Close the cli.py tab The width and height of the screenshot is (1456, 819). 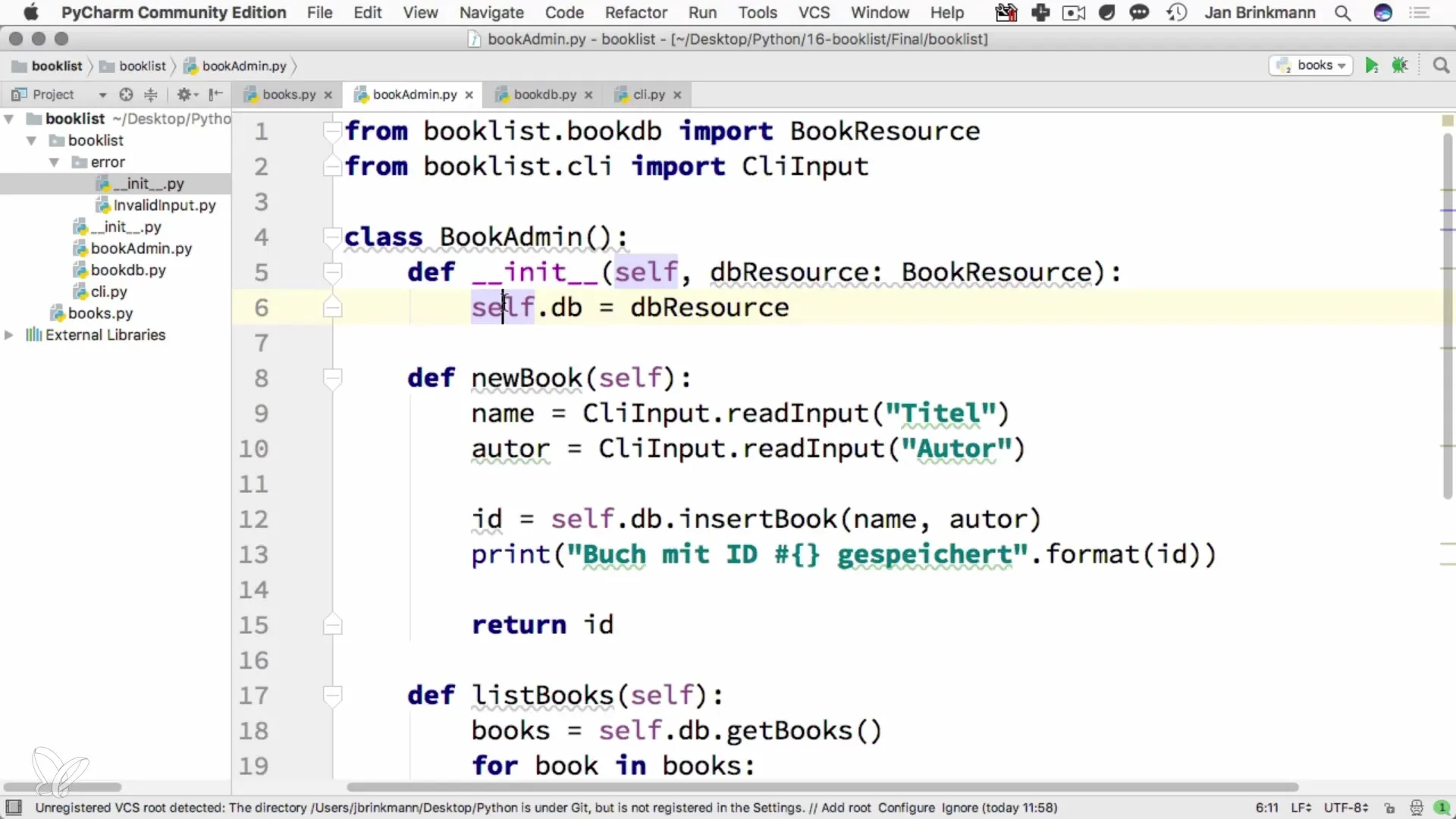[677, 95]
